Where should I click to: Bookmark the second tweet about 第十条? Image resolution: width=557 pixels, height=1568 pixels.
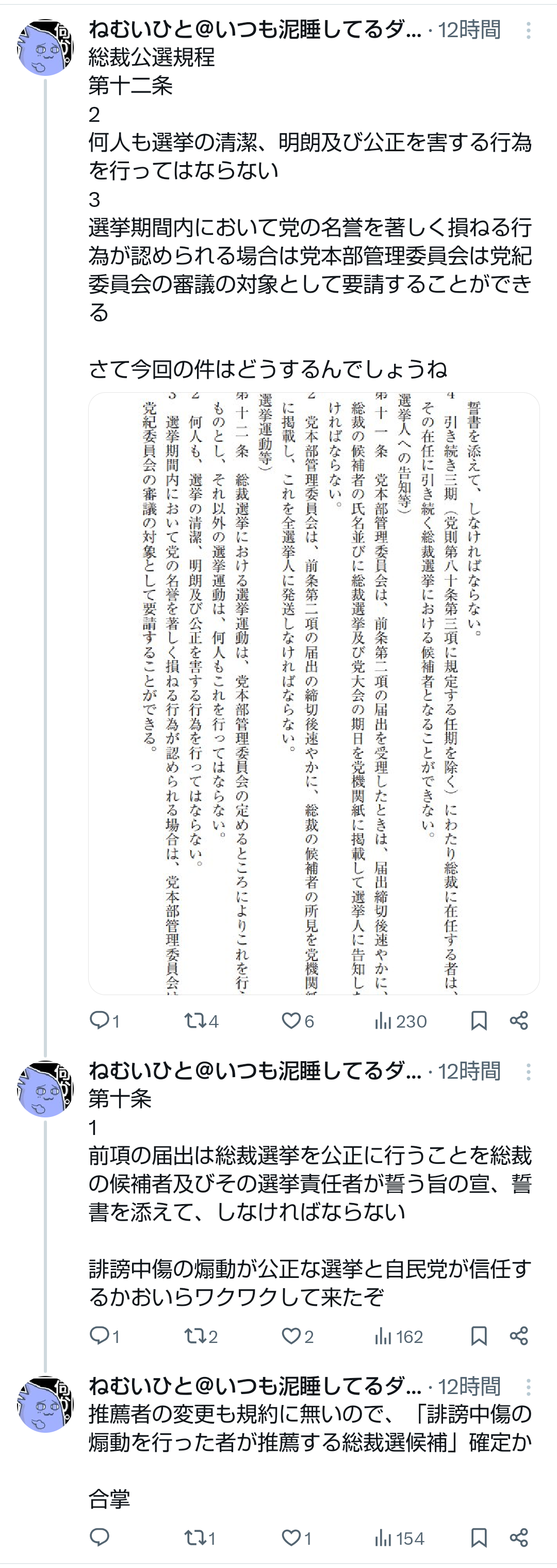tap(479, 1336)
